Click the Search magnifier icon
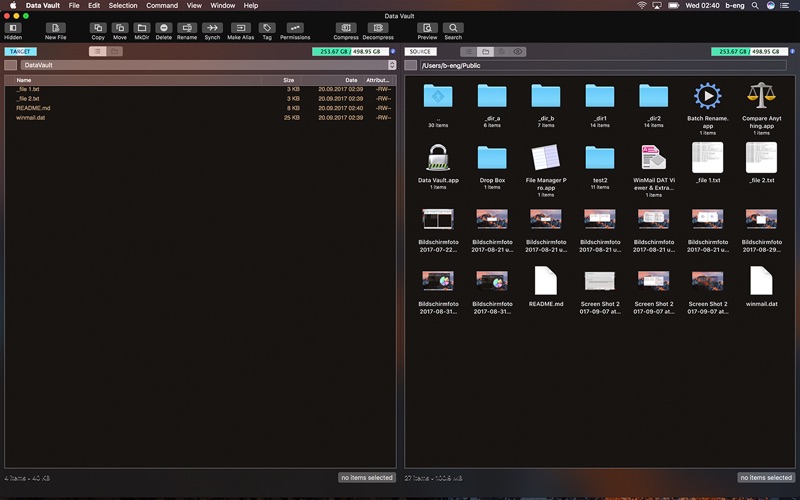Screen dimensions: 800x500 453,28
